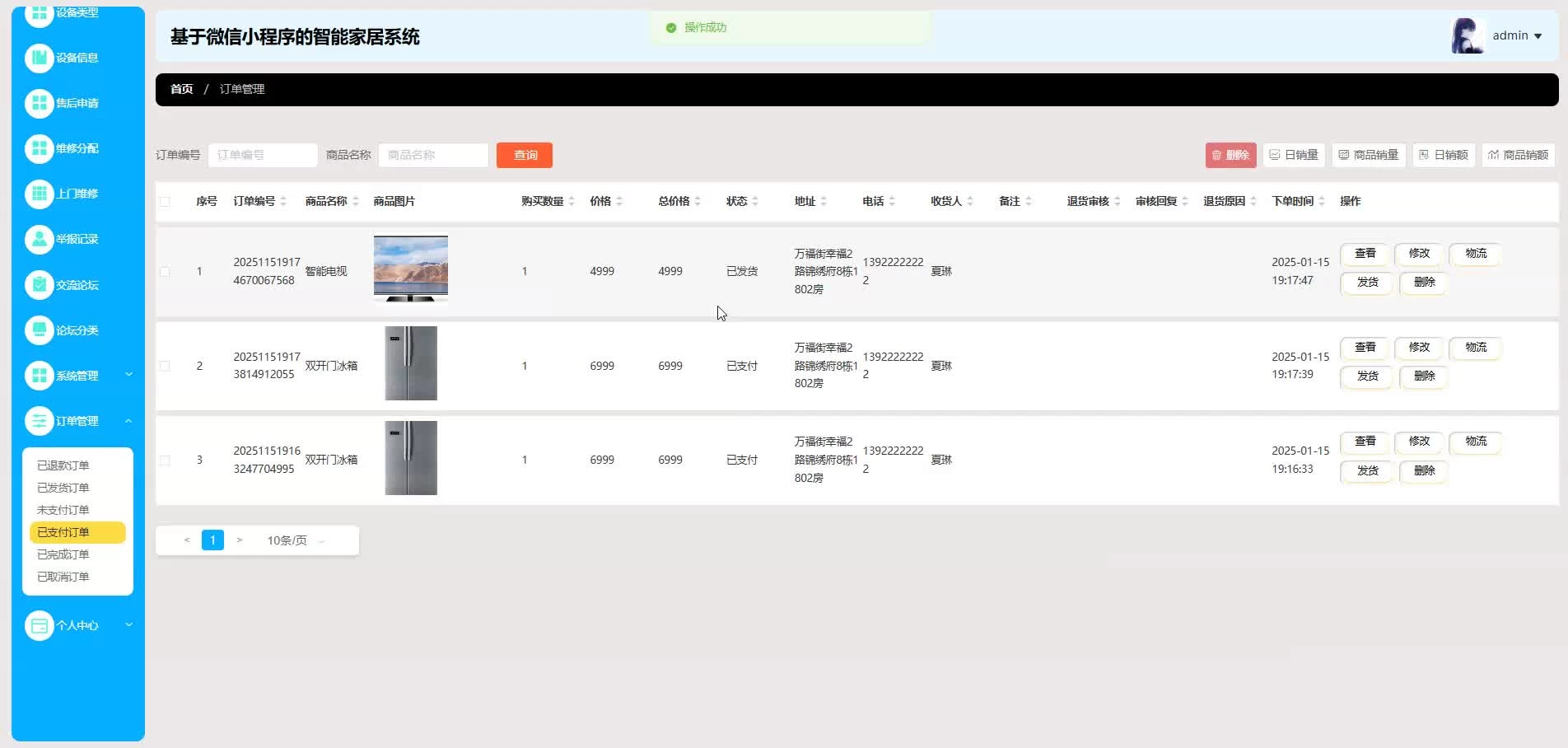Screen dimensions: 1568x748
Task: Click the admin avatar picture
Action: click(x=1468, y=36)
